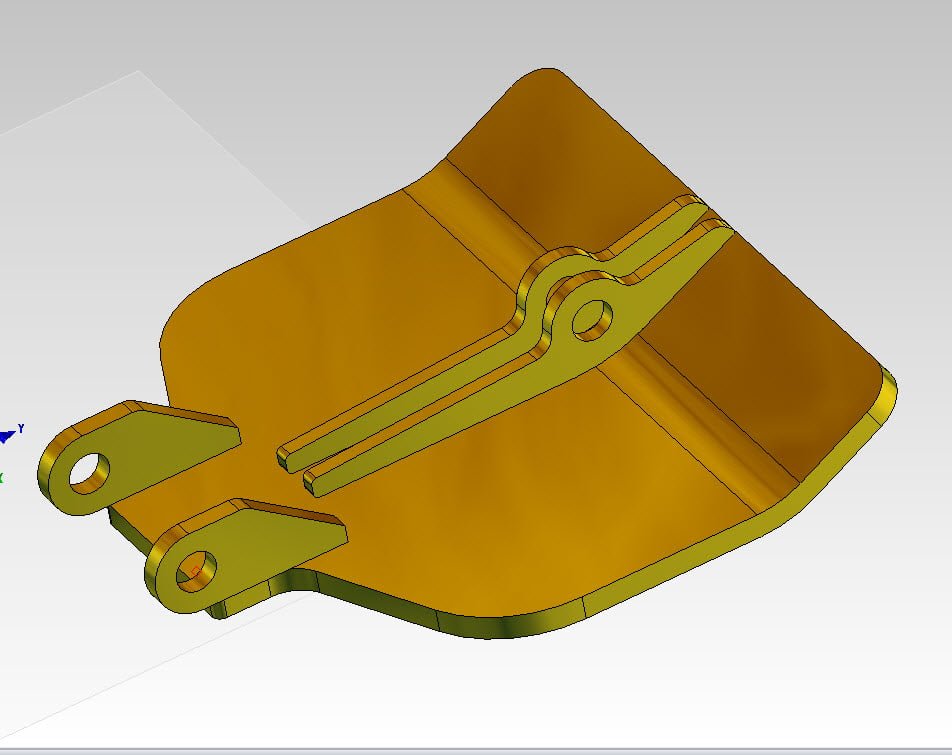Click the rounded front tip of the upper rib
952x755 pixels.
pos(284,456)
